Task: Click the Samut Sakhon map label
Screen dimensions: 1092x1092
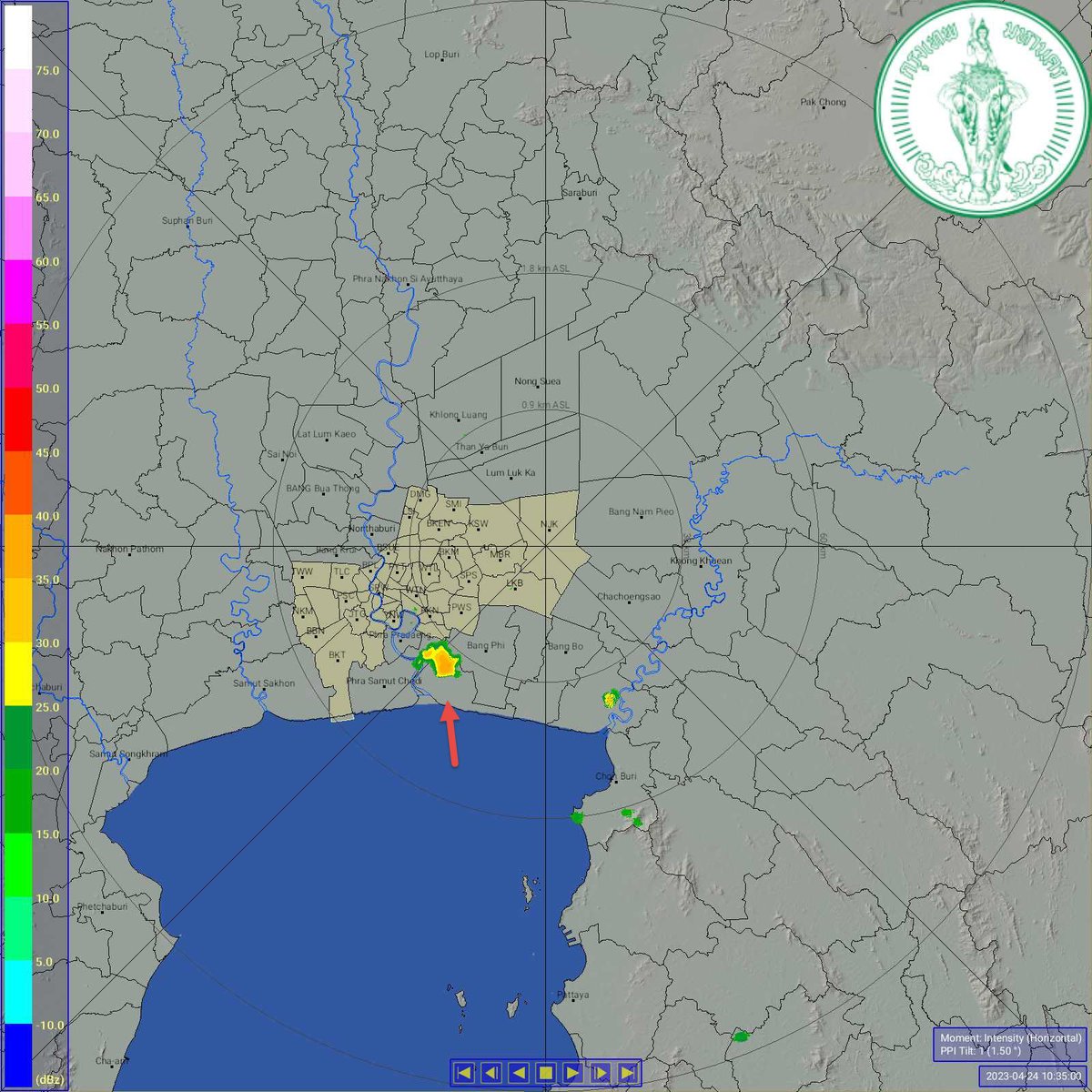Action: (264, 683)
